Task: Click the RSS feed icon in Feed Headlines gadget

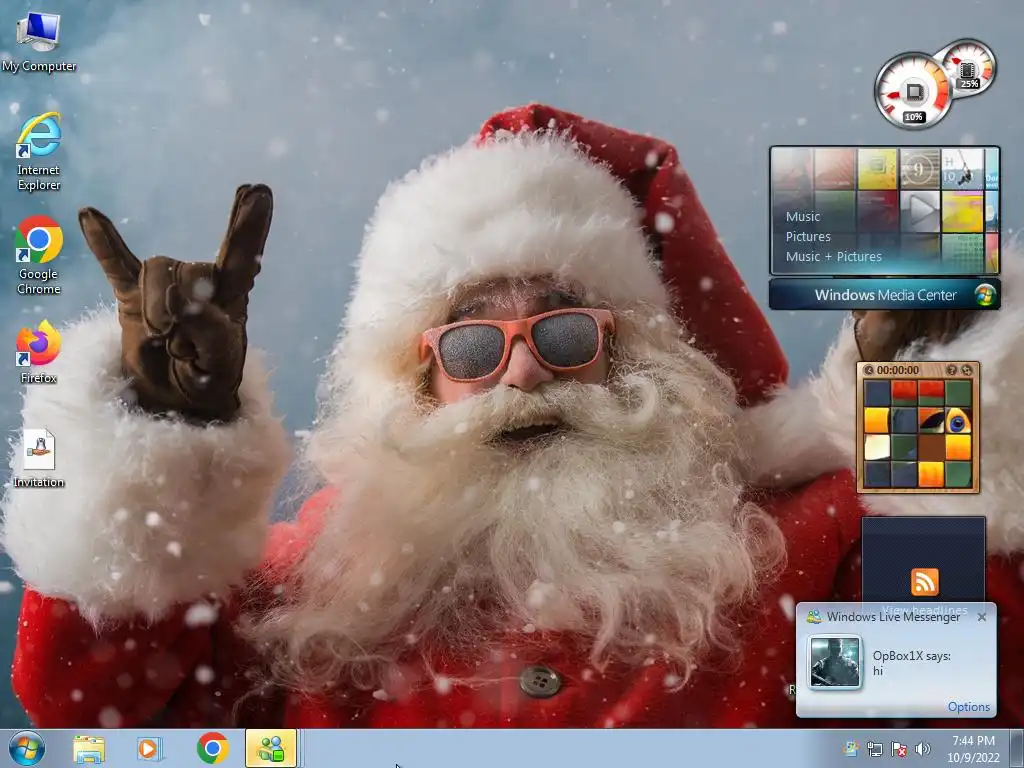Action: coord(925,582)
